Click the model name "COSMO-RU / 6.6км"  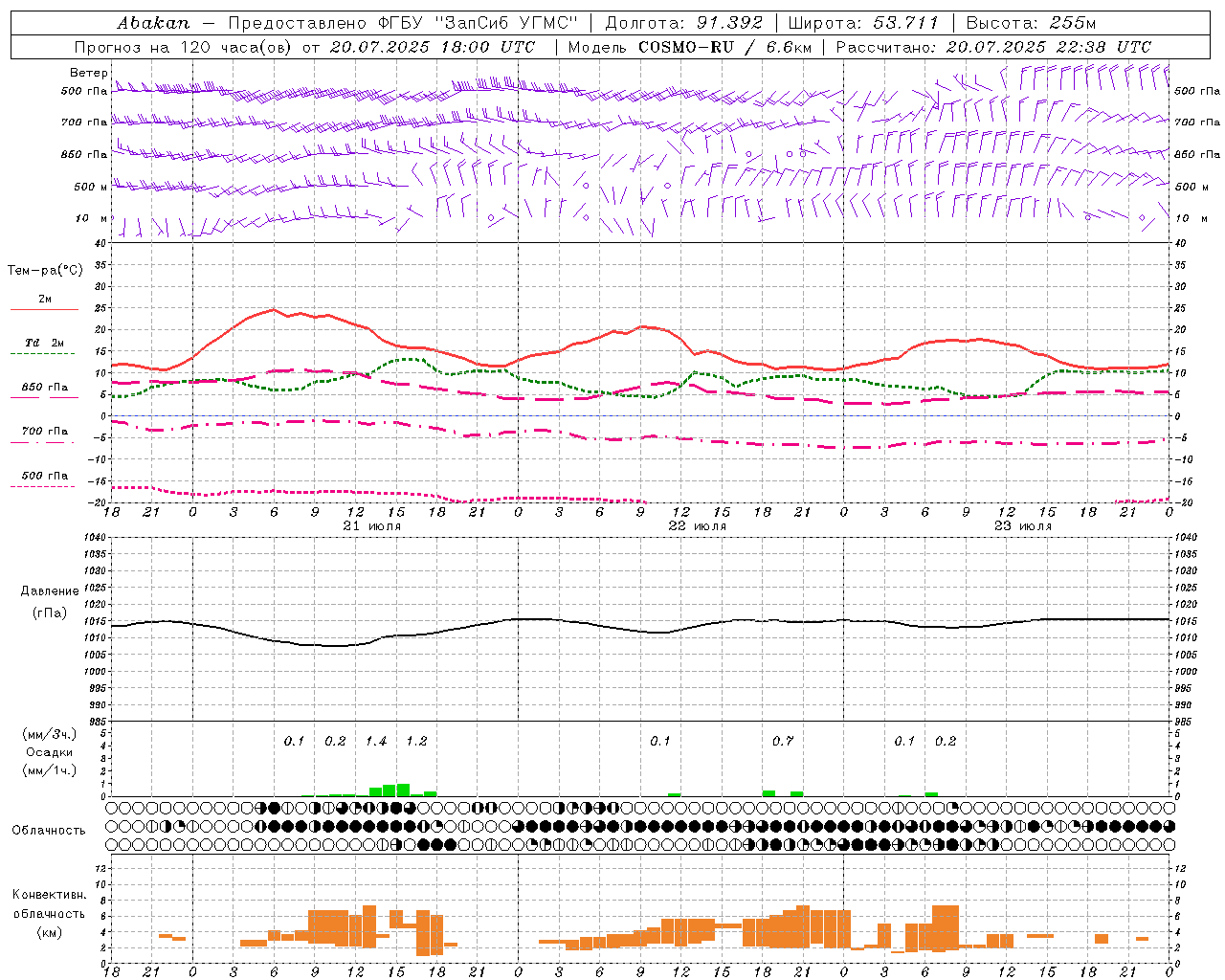click(x=725, y=47)
